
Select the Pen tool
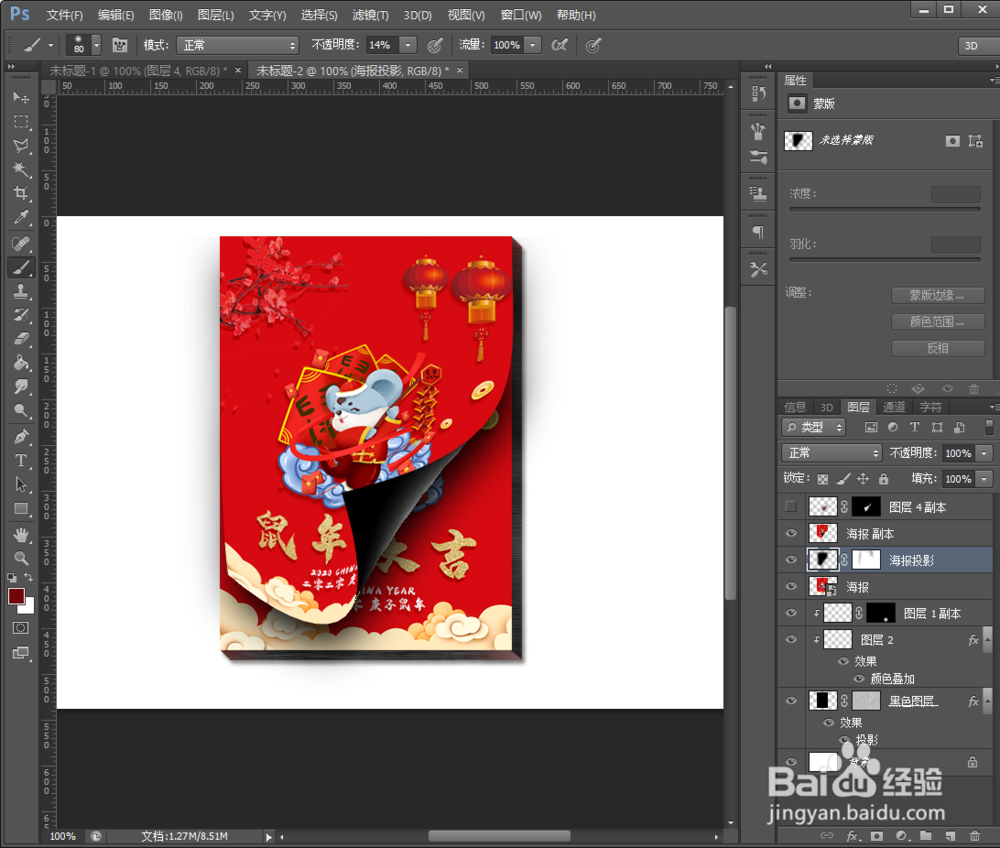21,437
